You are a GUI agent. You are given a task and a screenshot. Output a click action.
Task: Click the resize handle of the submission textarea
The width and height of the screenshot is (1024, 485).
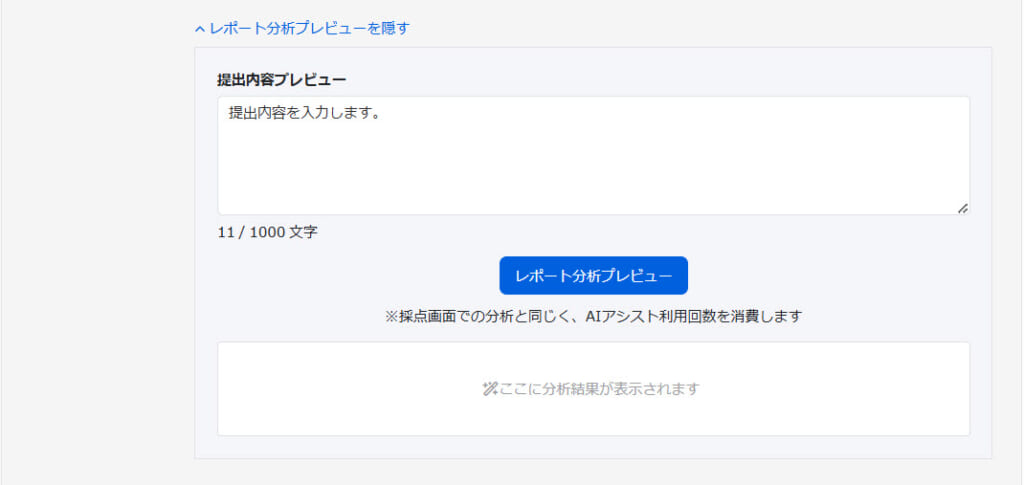[962, 208]
